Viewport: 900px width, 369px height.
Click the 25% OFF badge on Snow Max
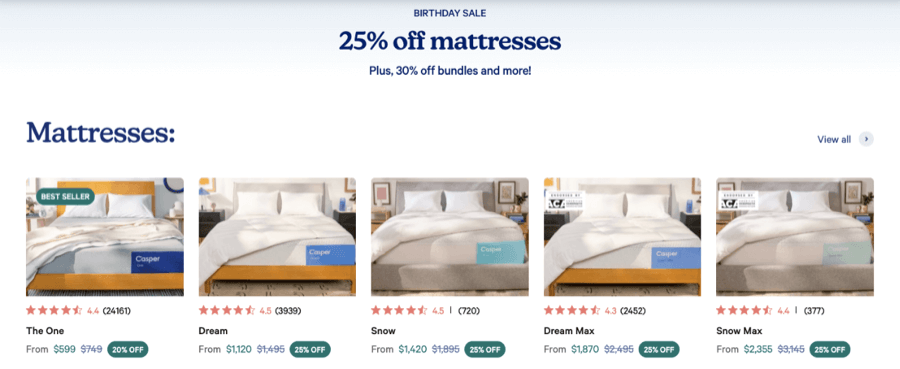point(829,349)
